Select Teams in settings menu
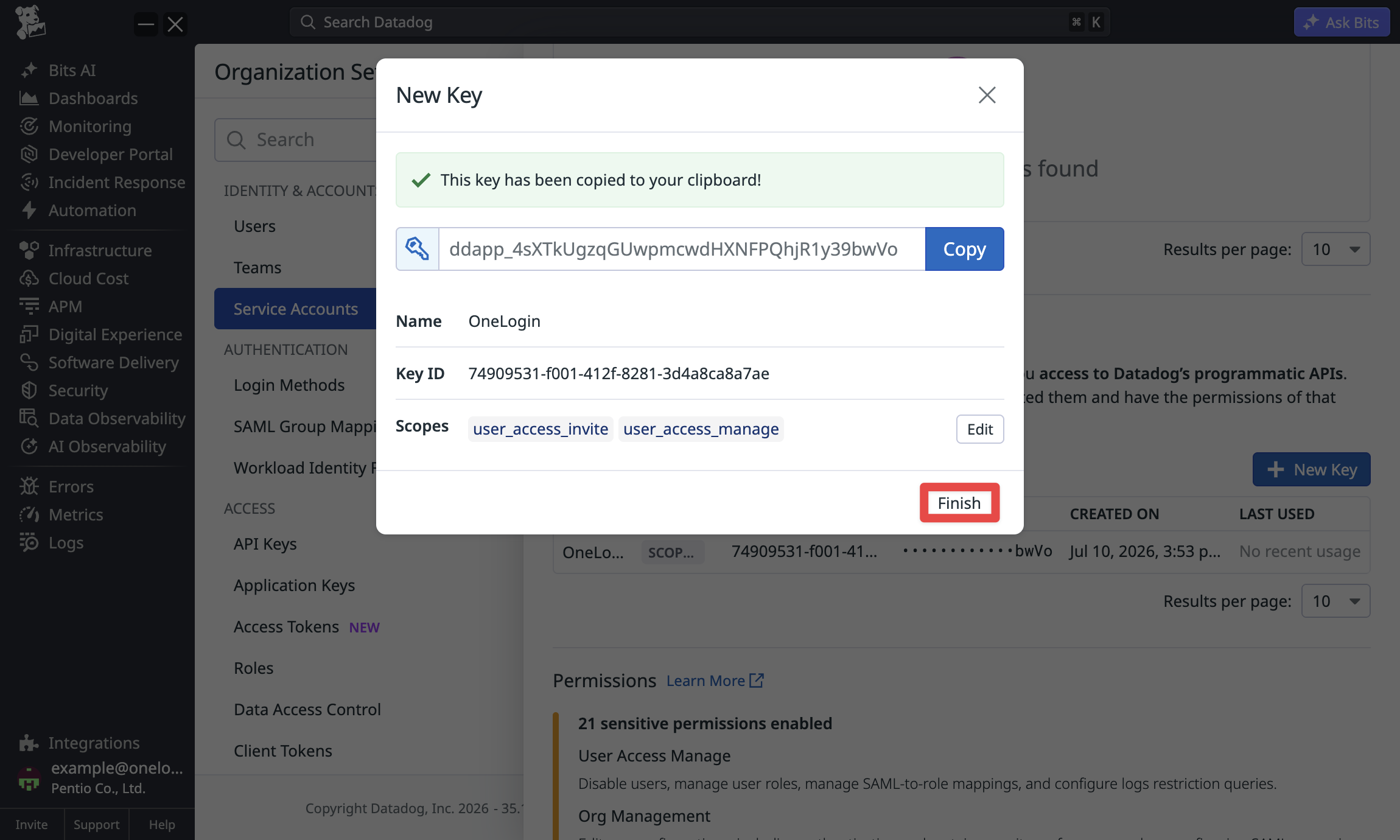The image size is (1400, 840). [x=257, y=267]
